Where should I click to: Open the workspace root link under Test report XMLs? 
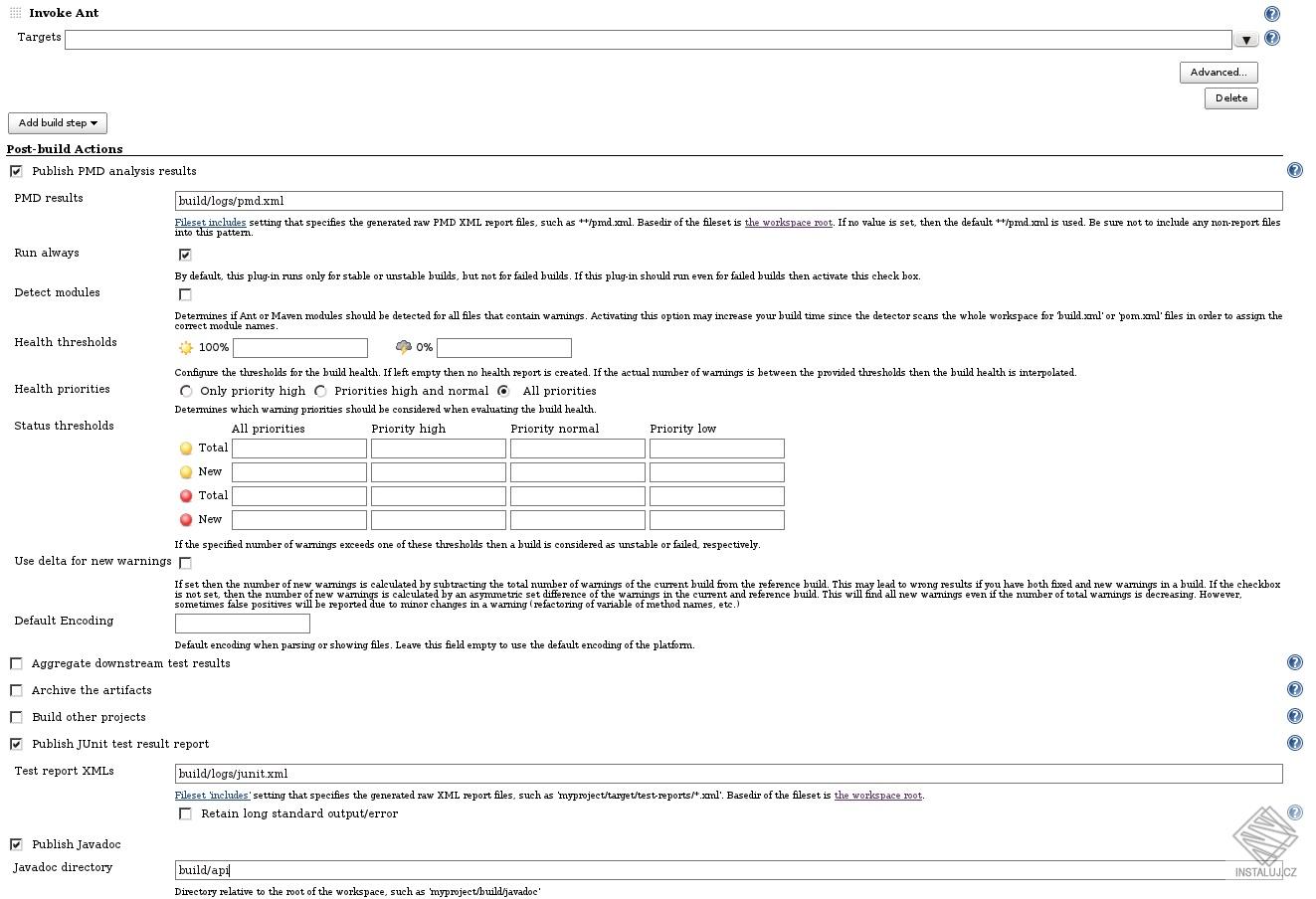pos(878,796)
